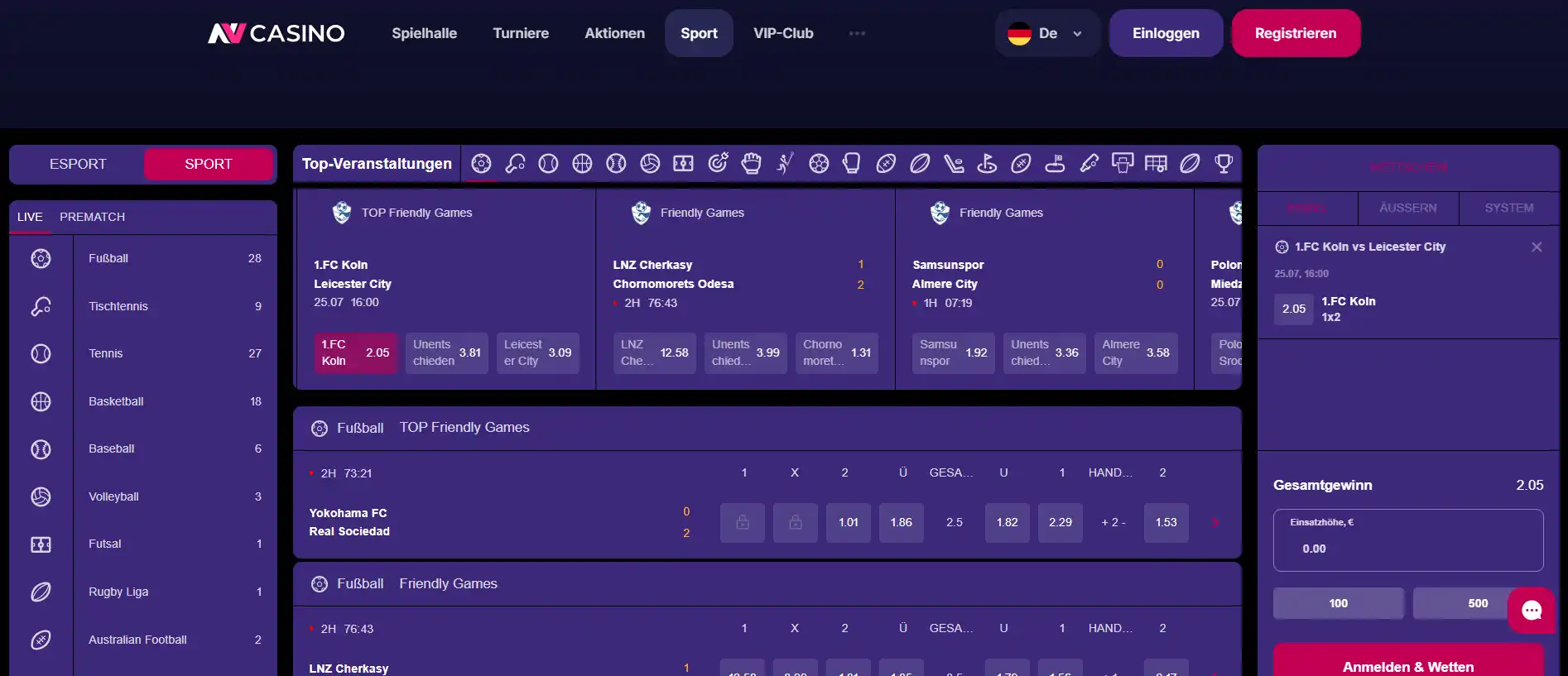This screenshot has height=676, width=1568.
Task: Set stake with the 100 quick button
Action: 1338,603
